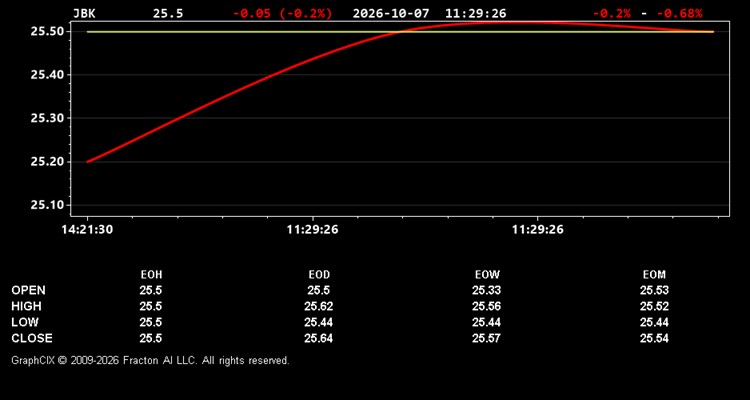Screen dimensions: 750x400
Task: Click the 25.20 y-axis label
Action: [x=48, y=162]
